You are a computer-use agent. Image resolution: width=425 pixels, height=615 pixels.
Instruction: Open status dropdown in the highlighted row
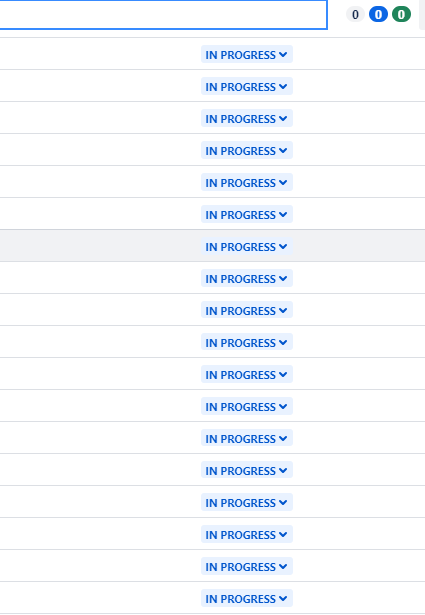[247, 247]
